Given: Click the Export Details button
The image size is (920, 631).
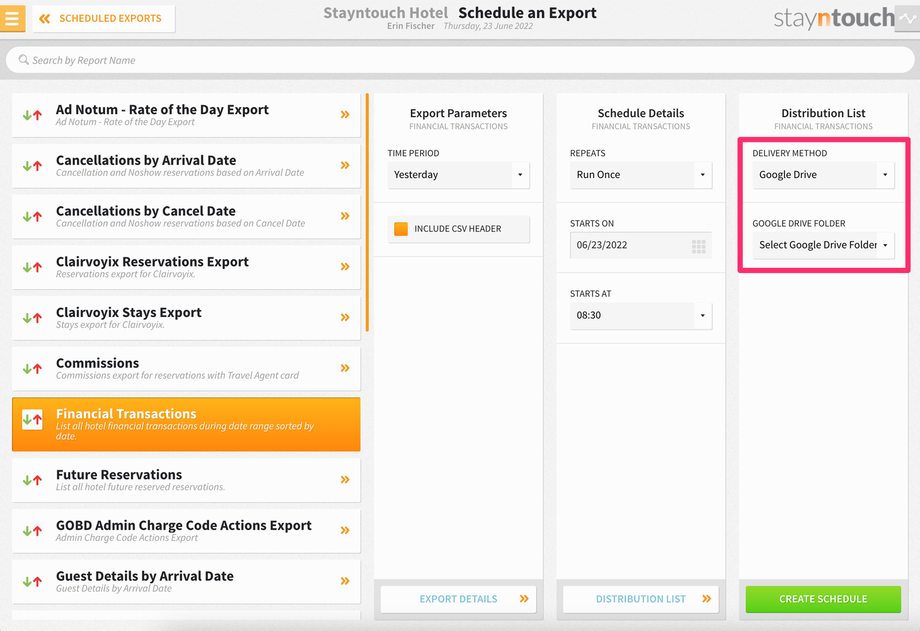Looking at the screenshot, I should point(458,599).
